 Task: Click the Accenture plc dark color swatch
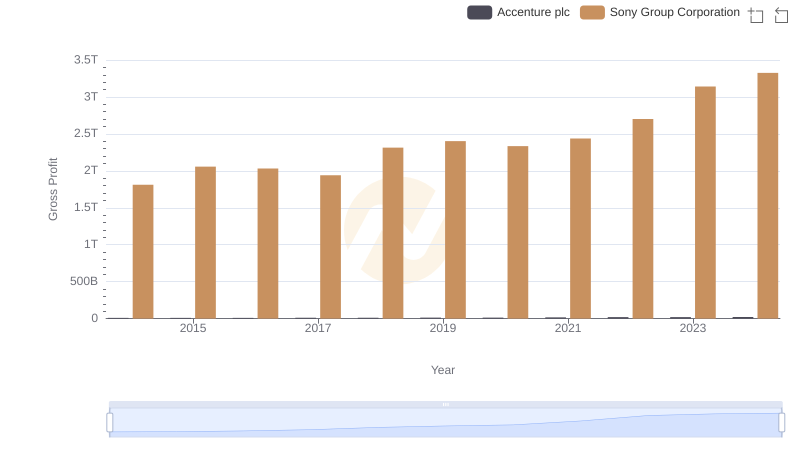pyautogui.click(x=480, y=12)
